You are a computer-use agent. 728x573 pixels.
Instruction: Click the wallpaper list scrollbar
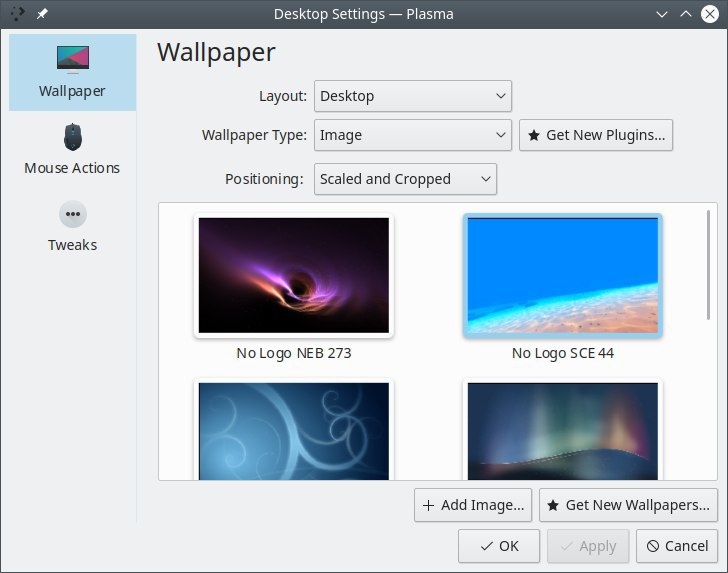pos(708,265)
